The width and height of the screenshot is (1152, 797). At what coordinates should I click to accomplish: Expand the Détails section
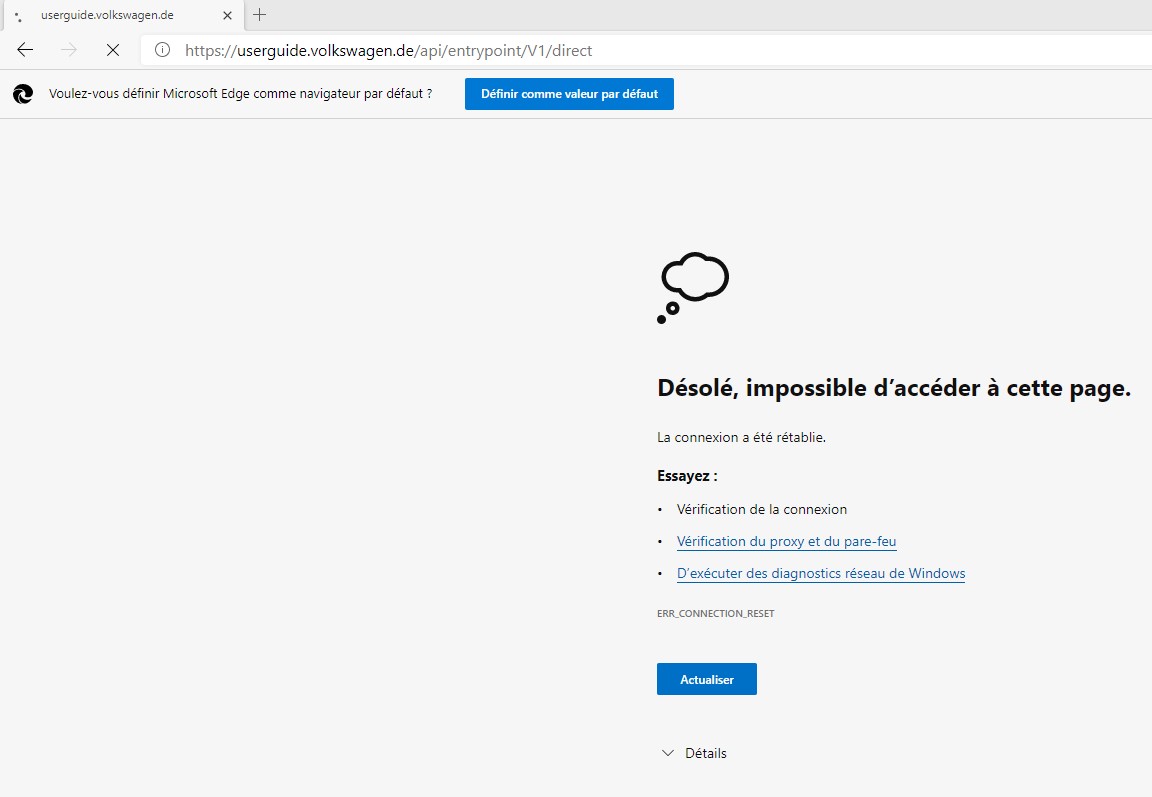694,753
